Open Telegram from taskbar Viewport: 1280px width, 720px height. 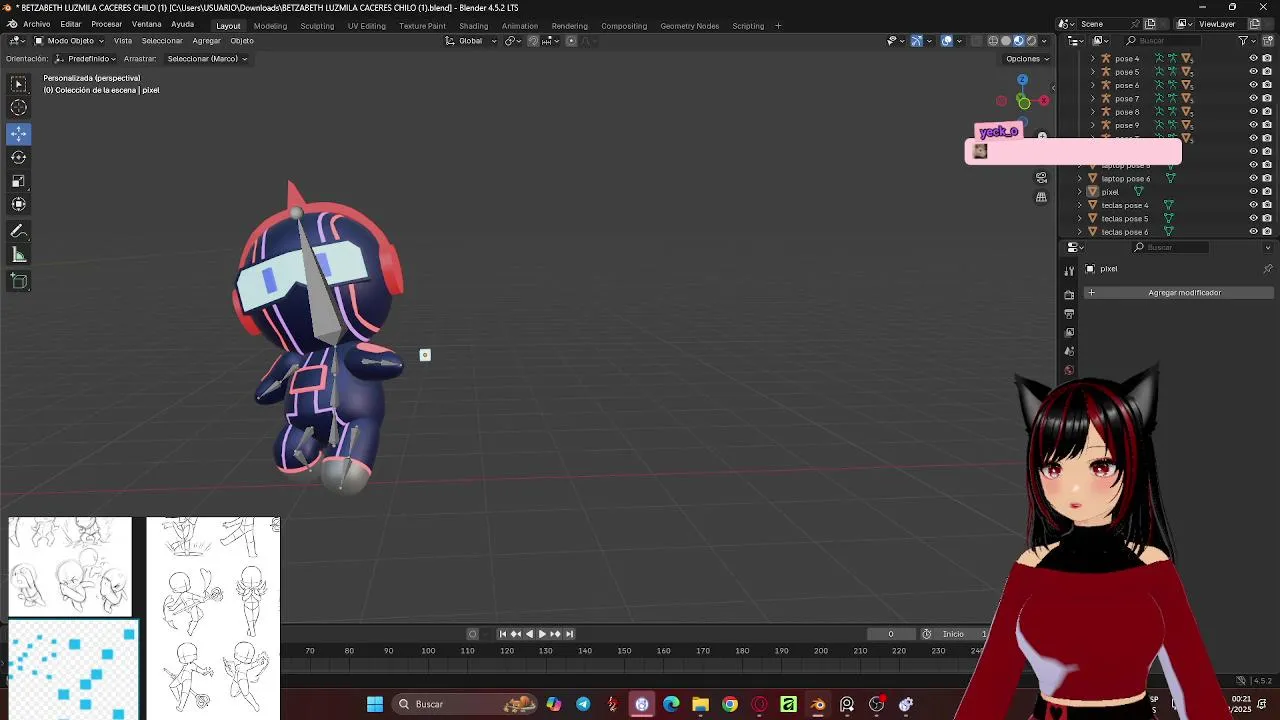pyautogui.click(x=583, y=704)
